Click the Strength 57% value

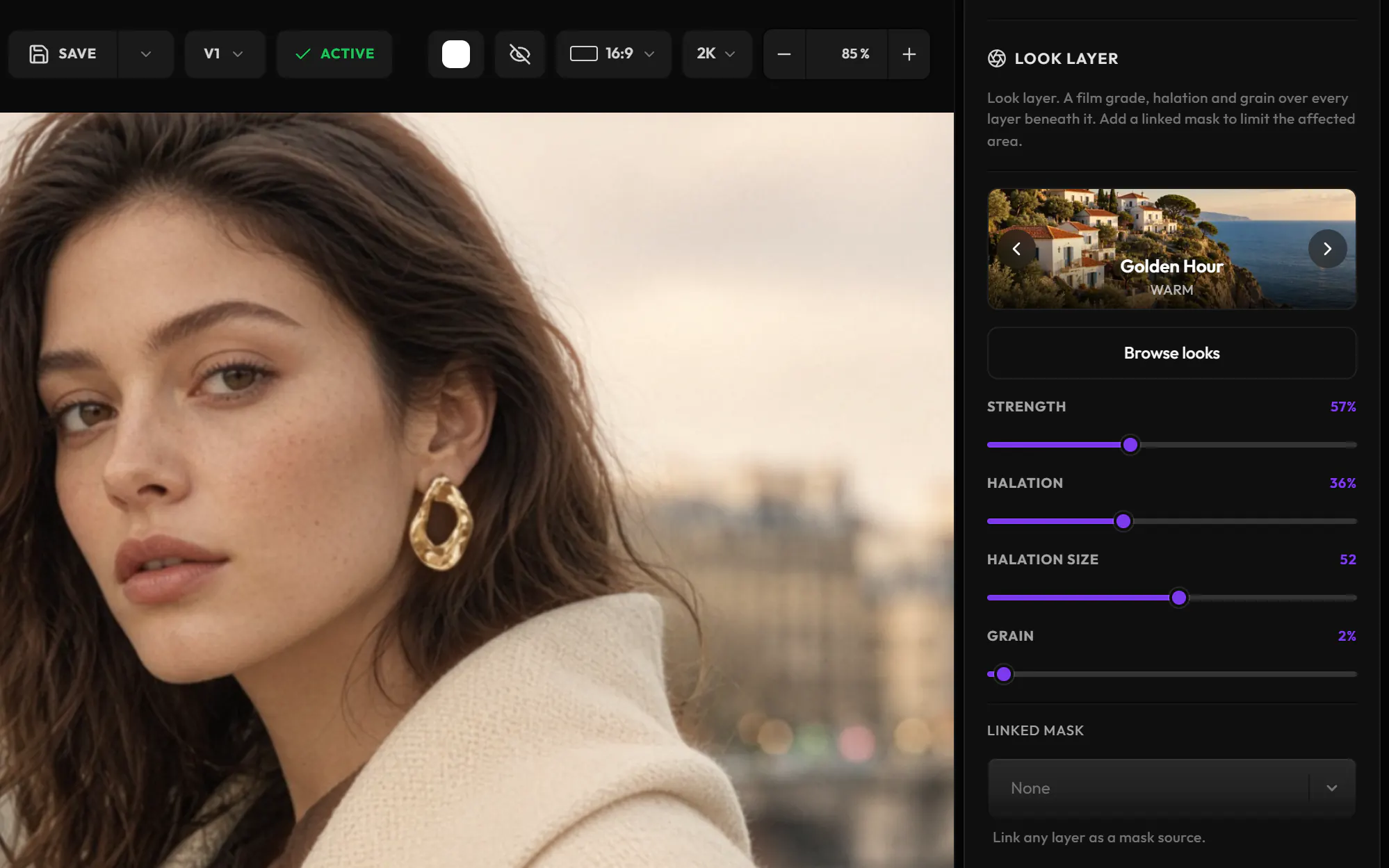click(1343, 407)
